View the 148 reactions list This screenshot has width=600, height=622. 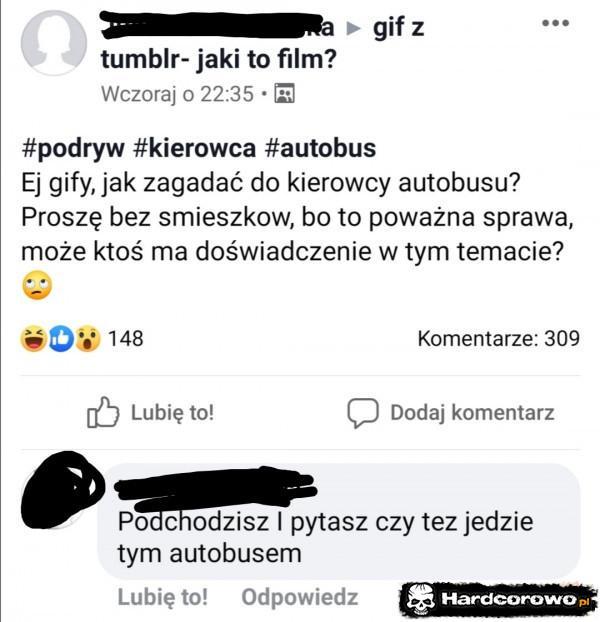tap(125, 339)
